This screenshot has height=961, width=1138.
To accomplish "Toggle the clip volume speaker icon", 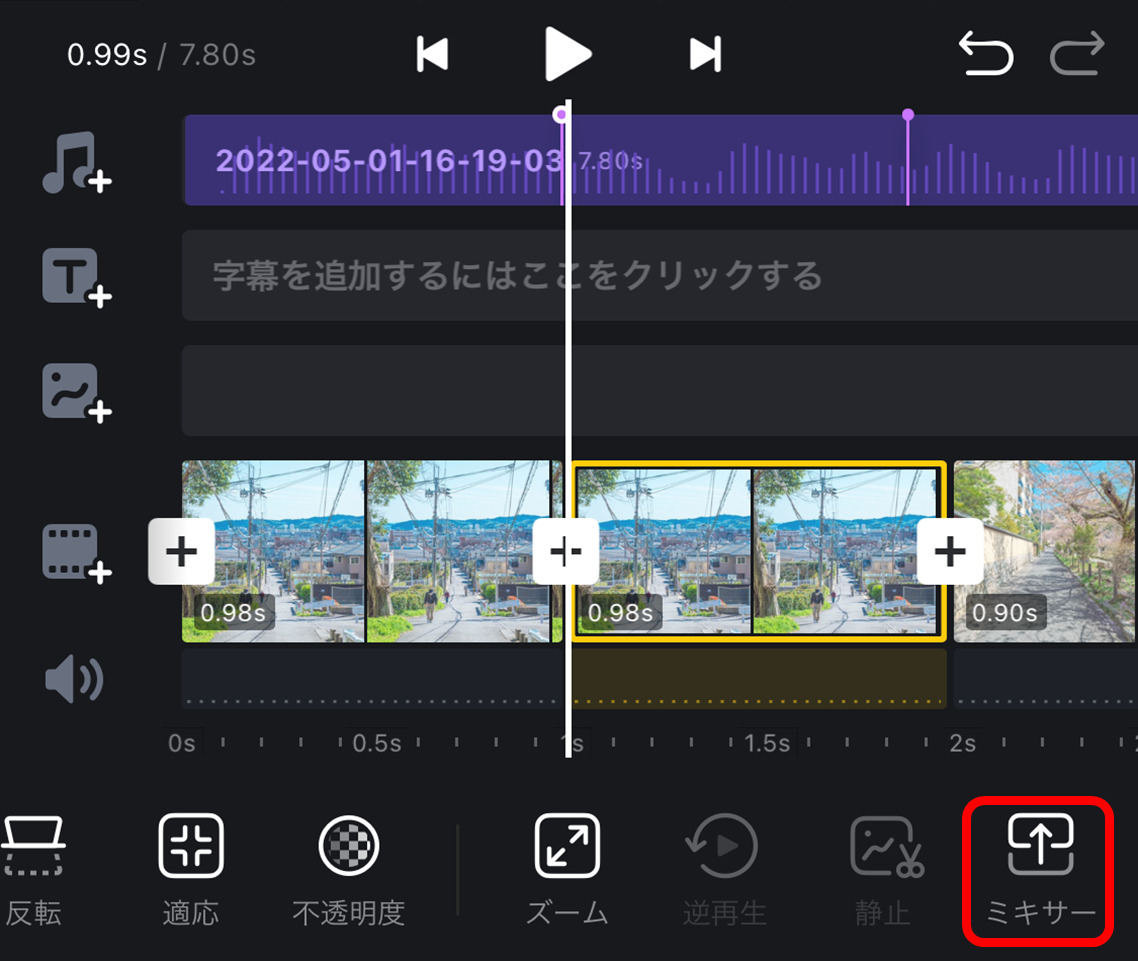I will (74, 679).
